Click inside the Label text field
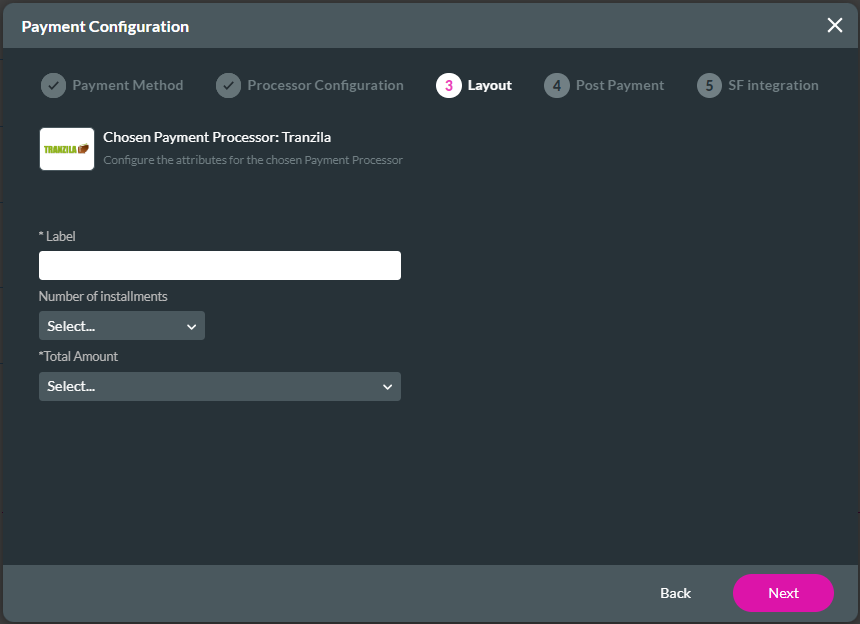860x624 pixels. pyautogui.click(x=219, y=265)
